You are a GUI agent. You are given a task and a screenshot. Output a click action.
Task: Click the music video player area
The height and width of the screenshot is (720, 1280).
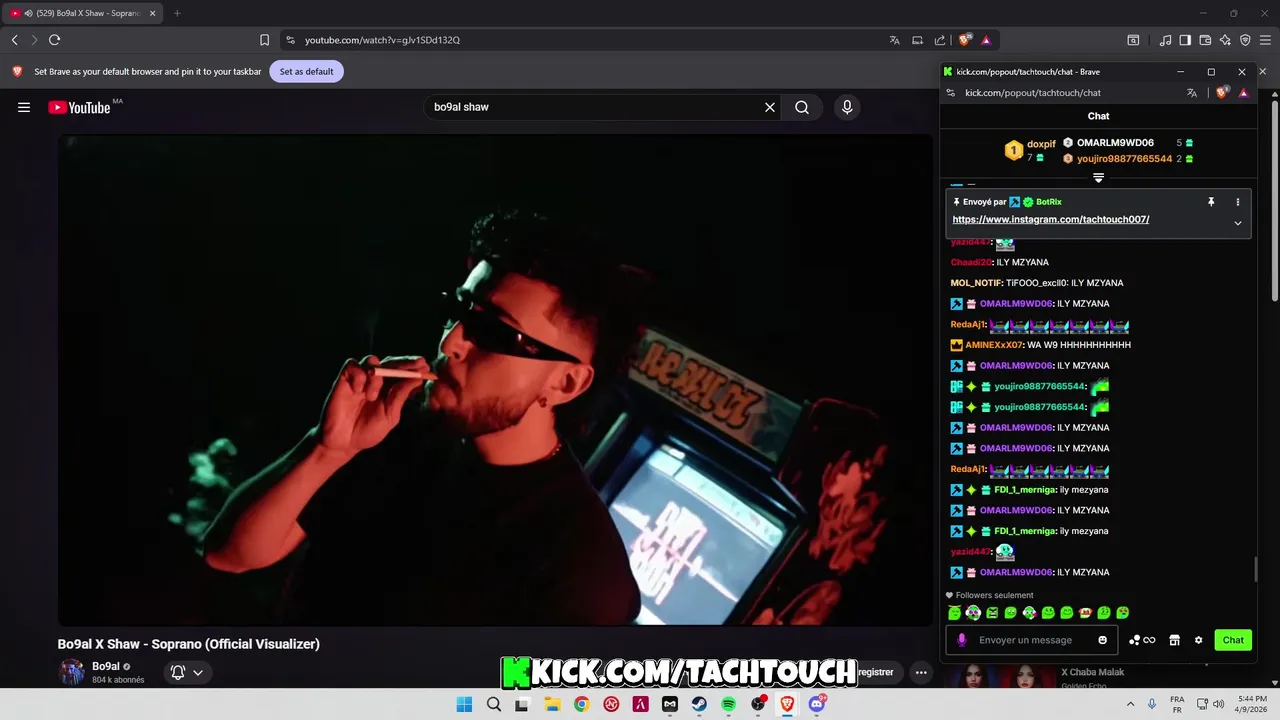point(495,380)
